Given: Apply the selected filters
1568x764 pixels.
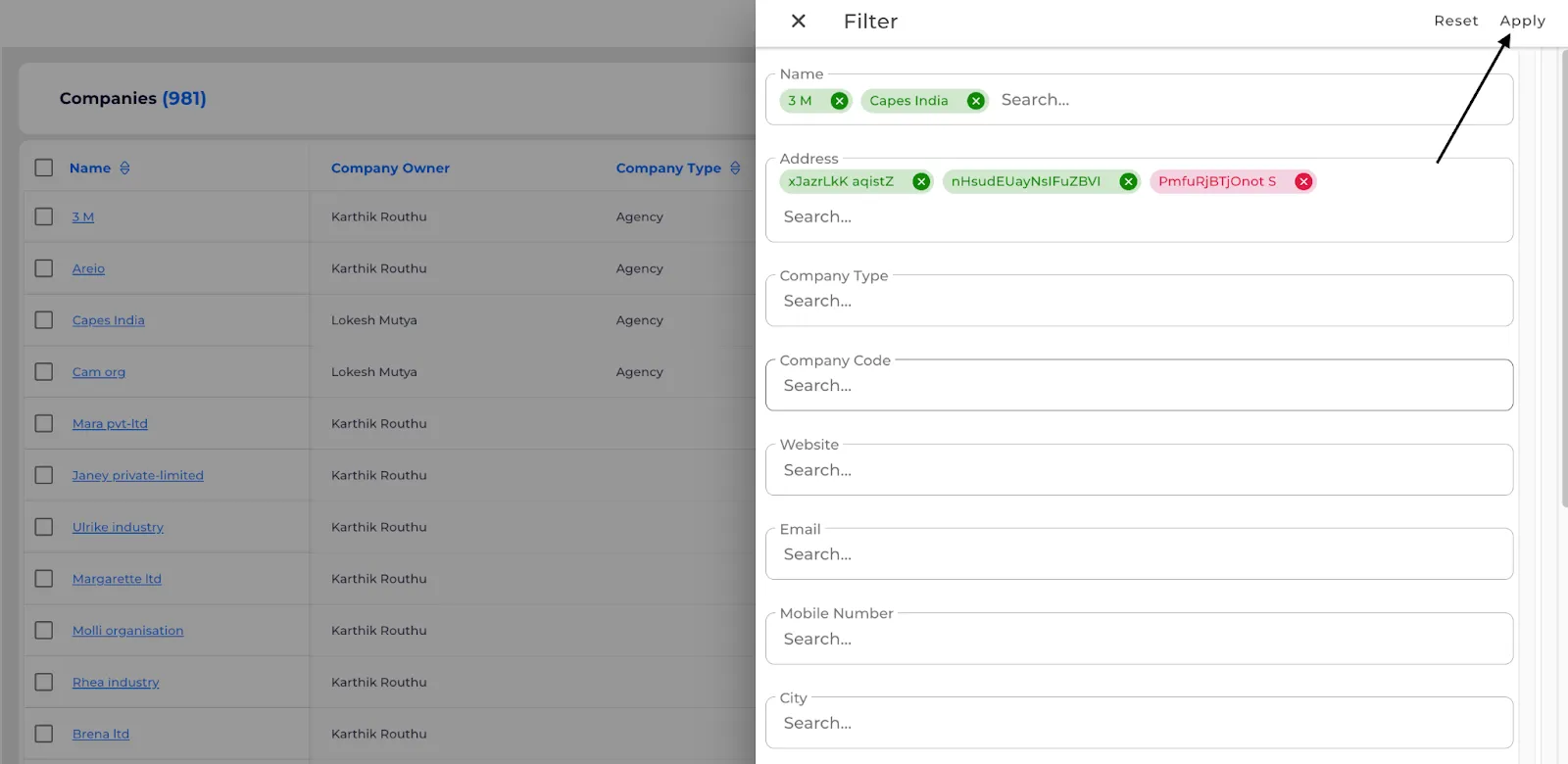Looking at the screenshot, I should [1522, 21].
